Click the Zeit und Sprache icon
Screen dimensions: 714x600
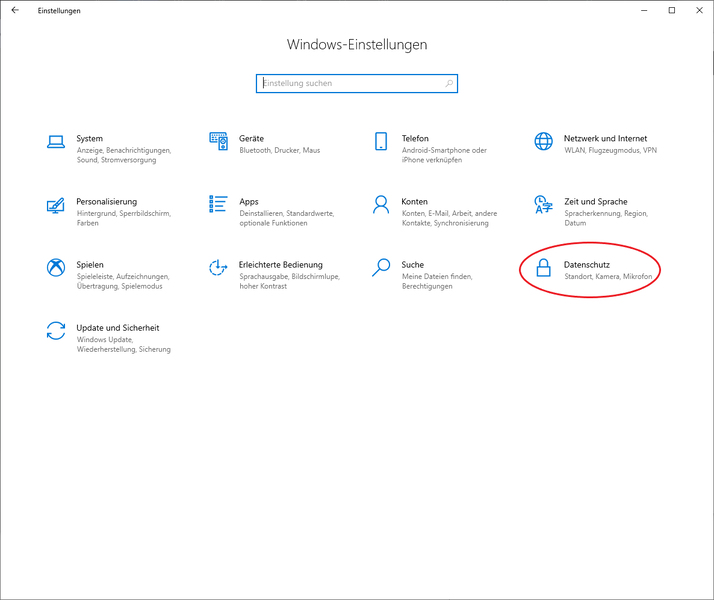point(543,204)
